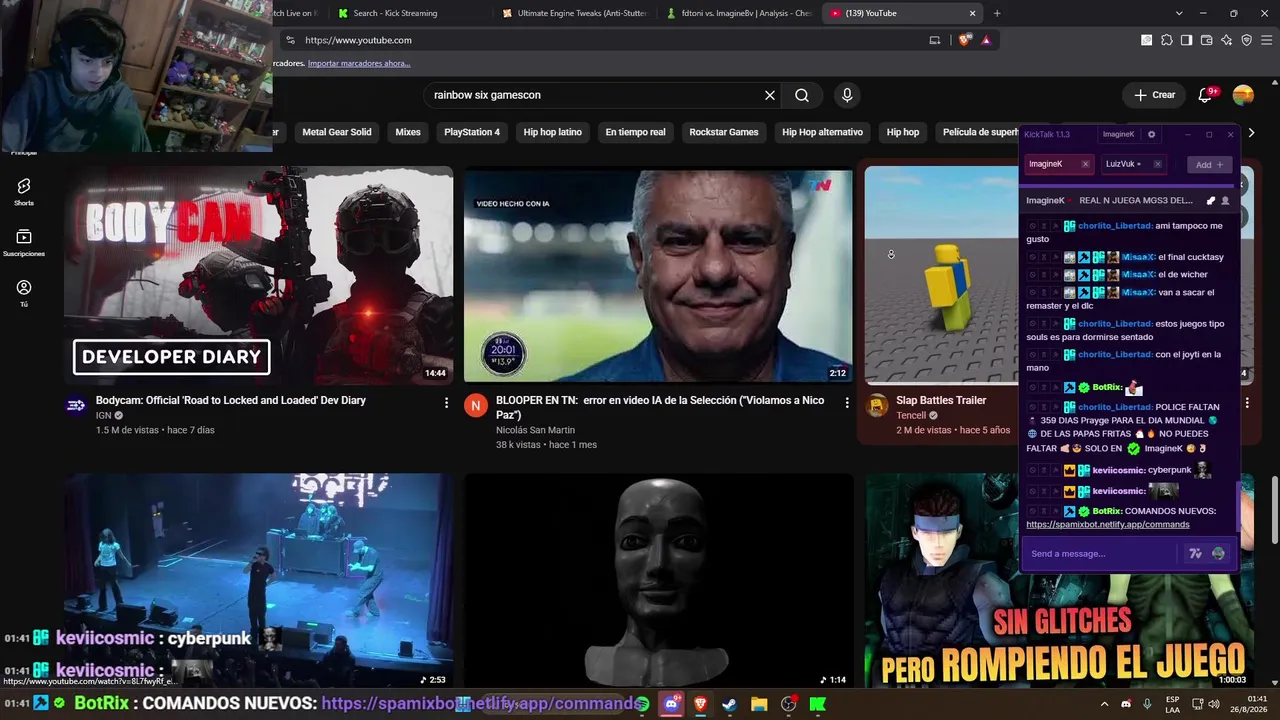This screenshot has width=1280, height=720.
Task: Open the Kick emote picker in KickTalk
Action: click(x=1218, y=553)
